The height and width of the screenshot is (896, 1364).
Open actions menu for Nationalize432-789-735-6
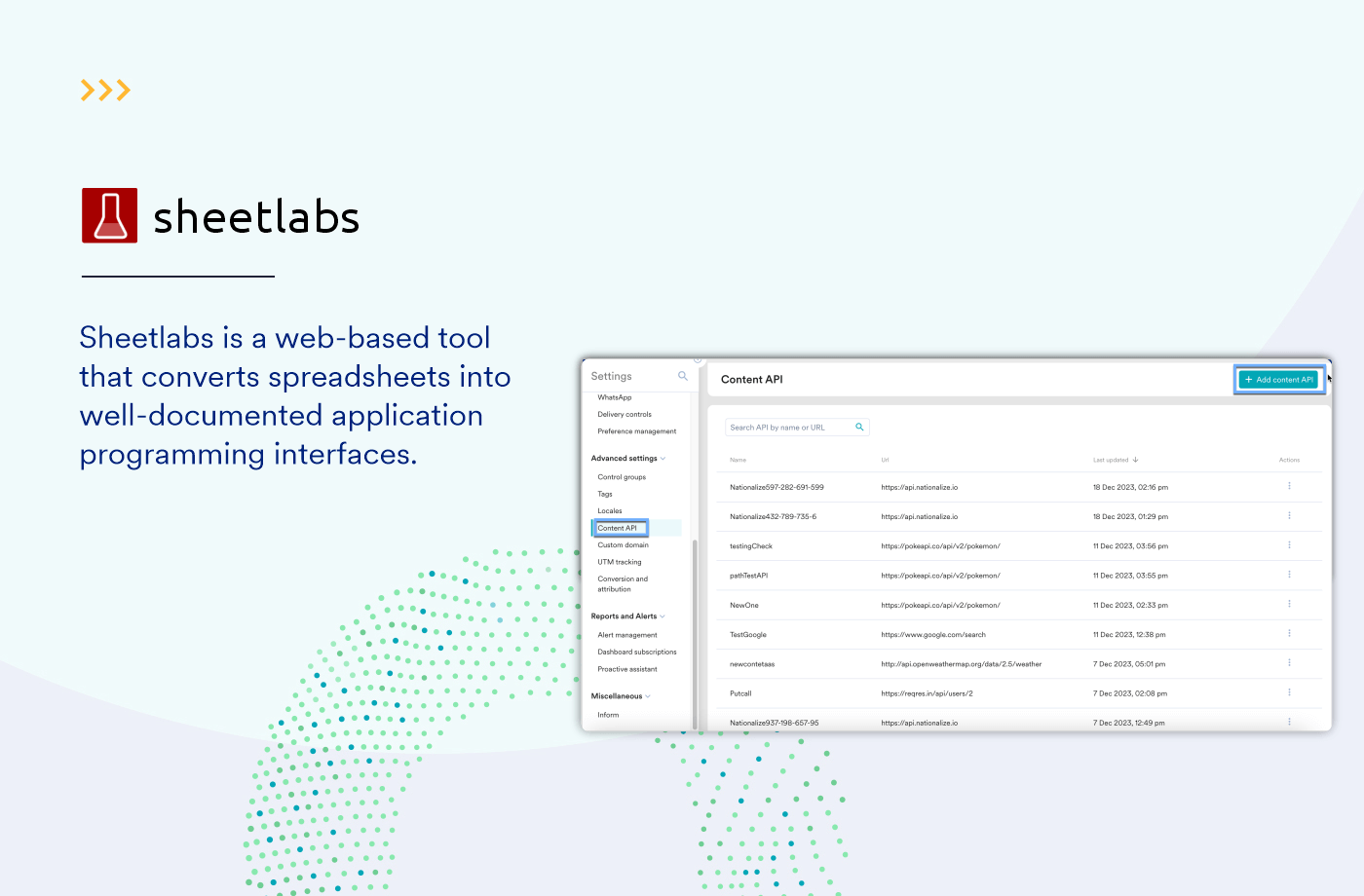(x=1289, y=515)
